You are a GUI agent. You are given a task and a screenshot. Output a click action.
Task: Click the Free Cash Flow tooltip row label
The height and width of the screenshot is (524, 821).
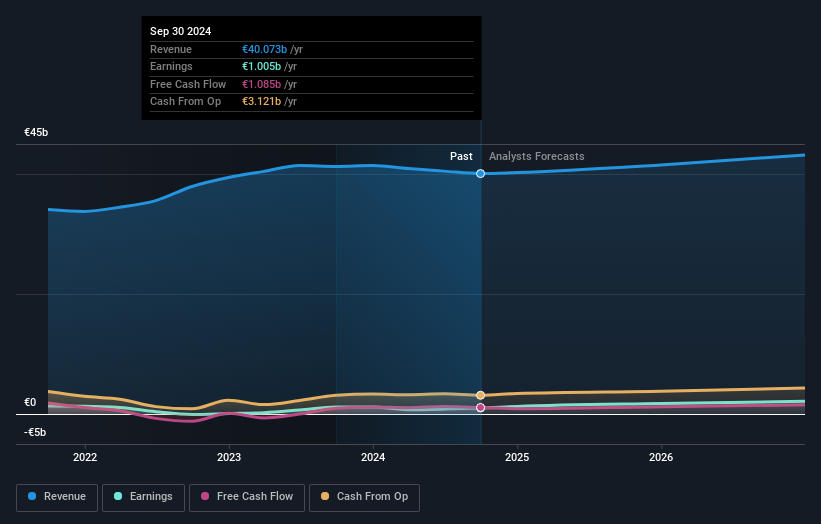187,84
